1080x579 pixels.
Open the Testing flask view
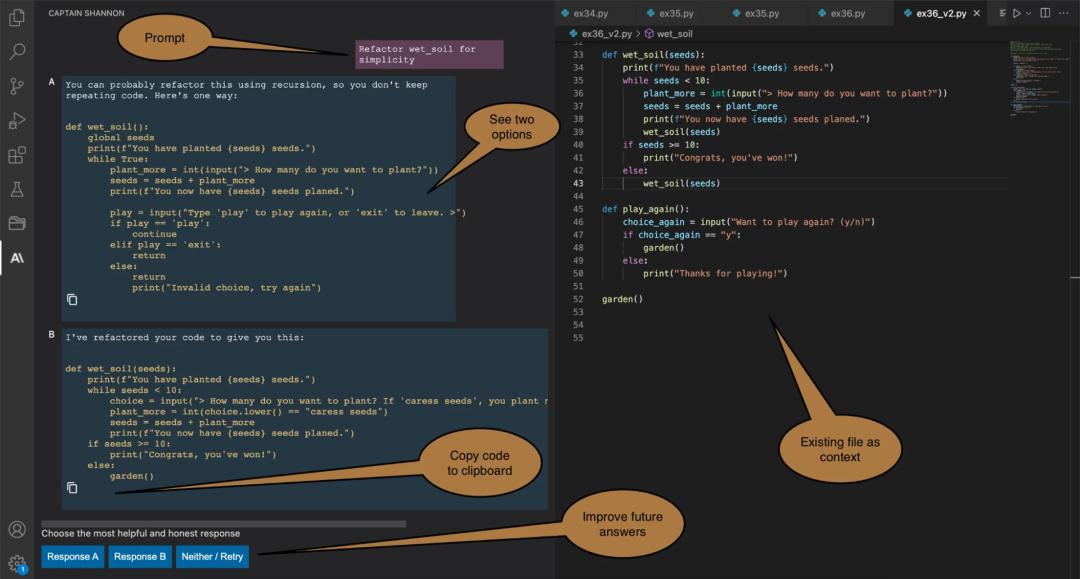point(17,189)
